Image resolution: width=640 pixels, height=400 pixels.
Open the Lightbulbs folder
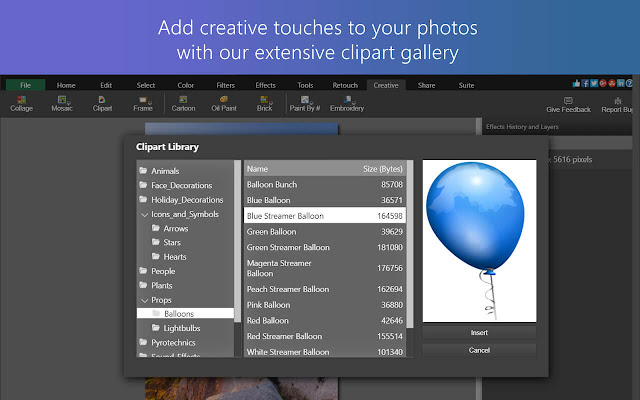(x=183, y=328)
